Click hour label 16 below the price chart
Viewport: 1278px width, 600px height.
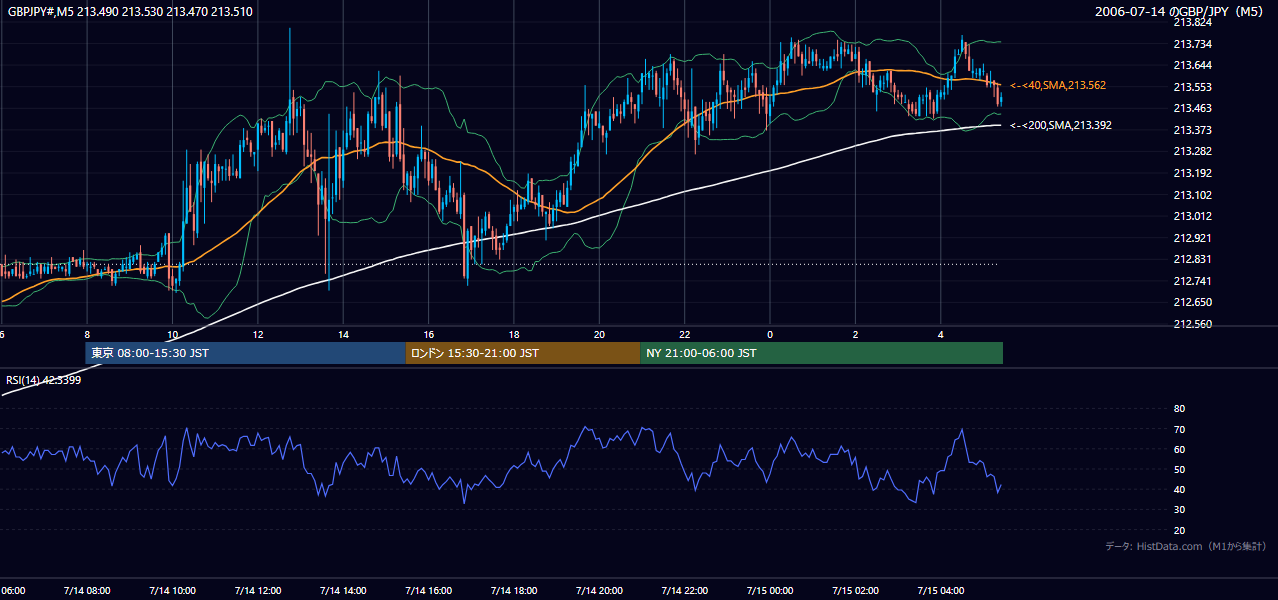point(428,334)
